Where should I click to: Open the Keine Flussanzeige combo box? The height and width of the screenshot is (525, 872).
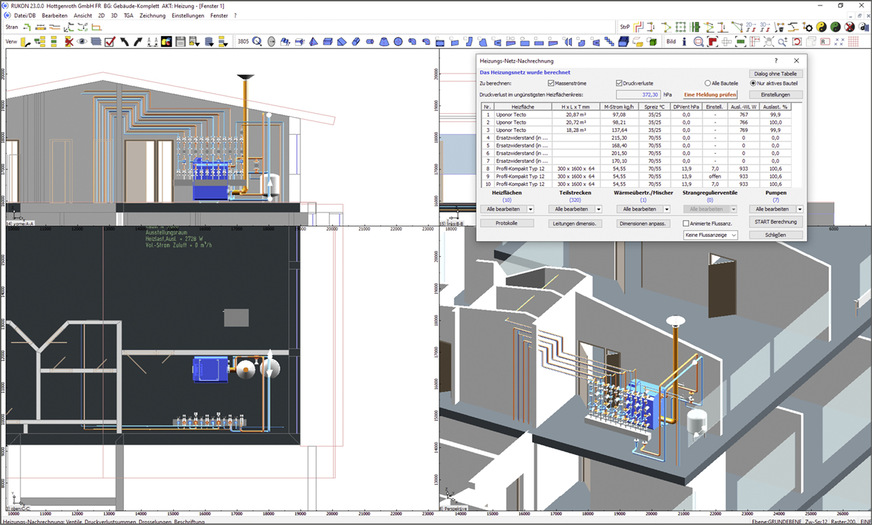tap(710, 235)
